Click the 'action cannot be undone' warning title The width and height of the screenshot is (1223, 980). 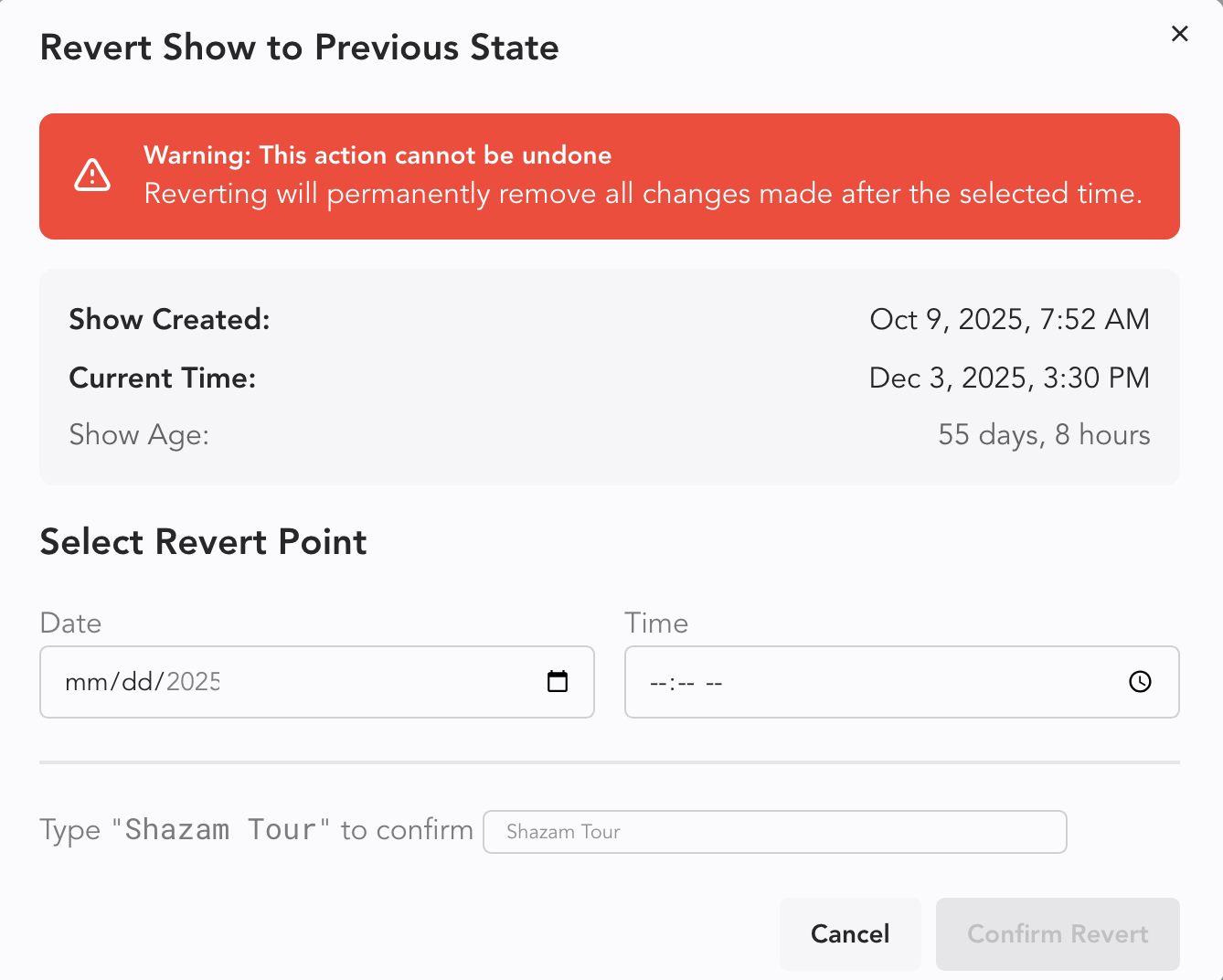[378, 155]
